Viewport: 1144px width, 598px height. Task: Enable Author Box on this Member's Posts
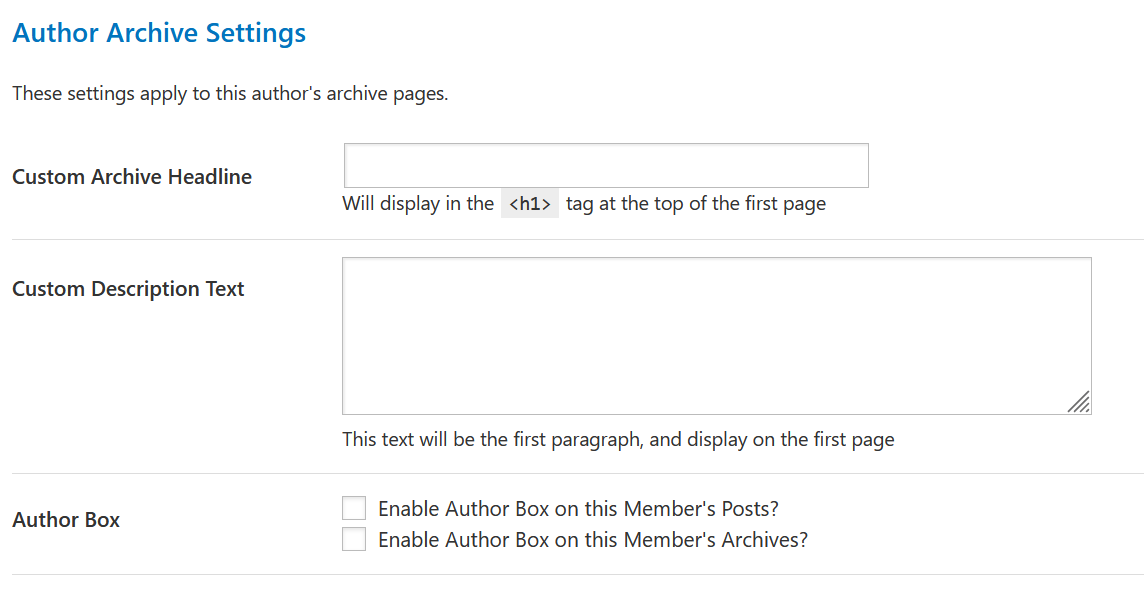point(354,508)
